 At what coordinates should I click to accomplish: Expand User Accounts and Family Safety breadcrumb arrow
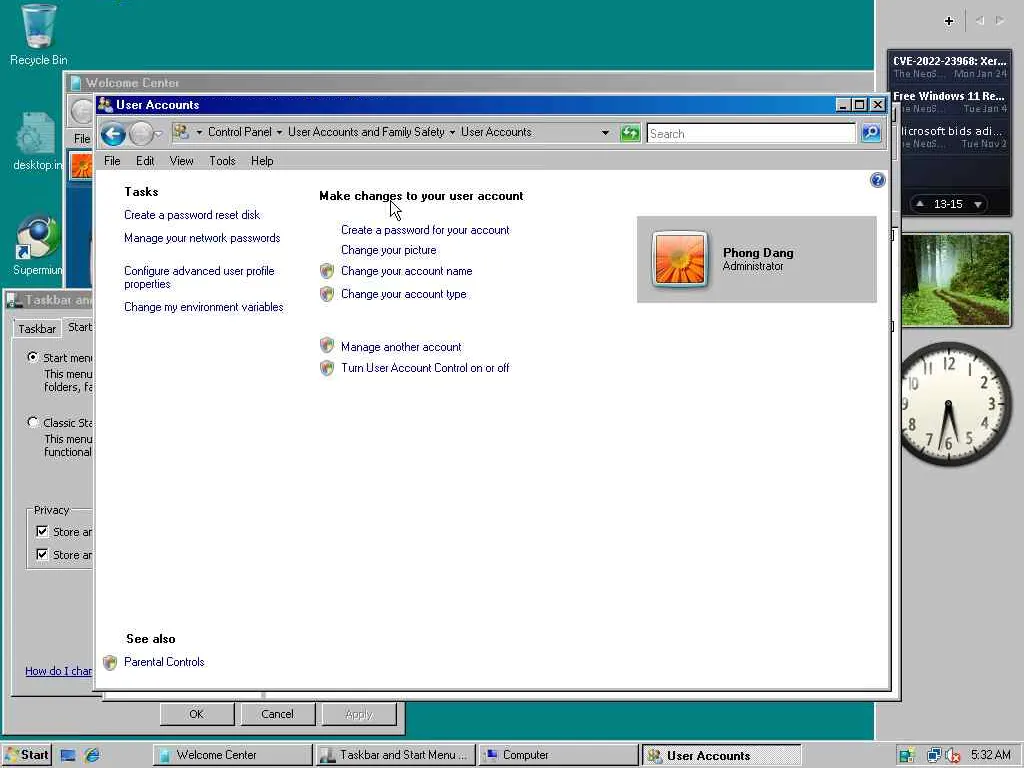pos(452,133)
